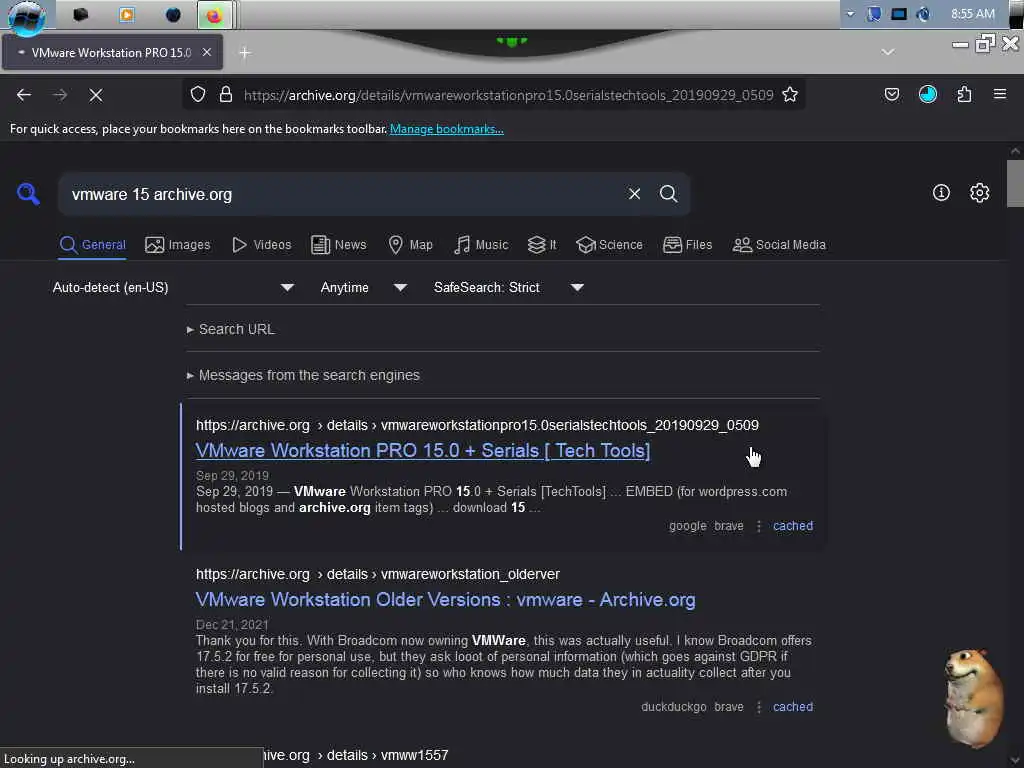Switch to the Videos category
This screenshot has height=768, width=1024.
click(262, 245)
